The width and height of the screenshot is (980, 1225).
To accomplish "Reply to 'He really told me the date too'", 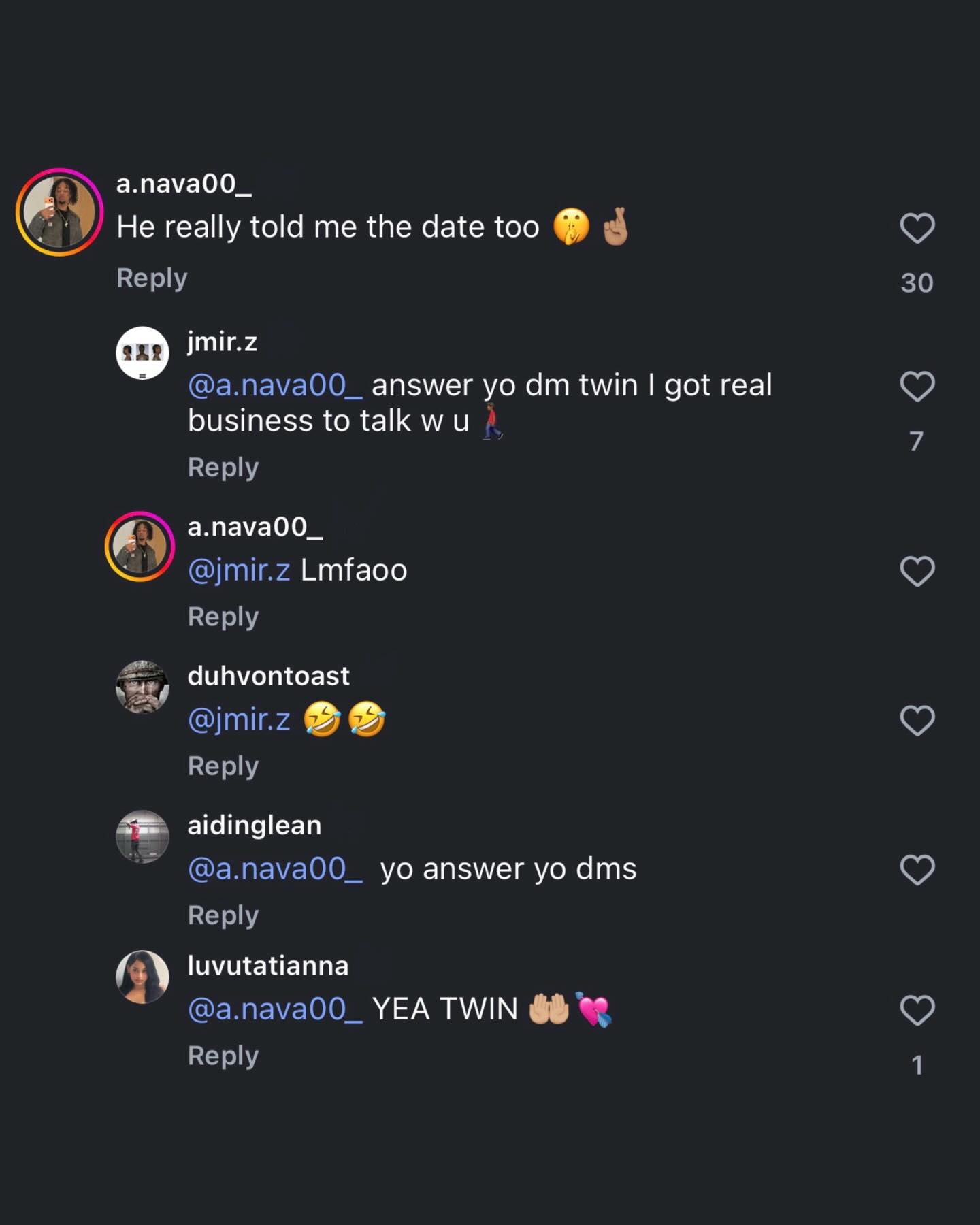I will tap(152, 278).
